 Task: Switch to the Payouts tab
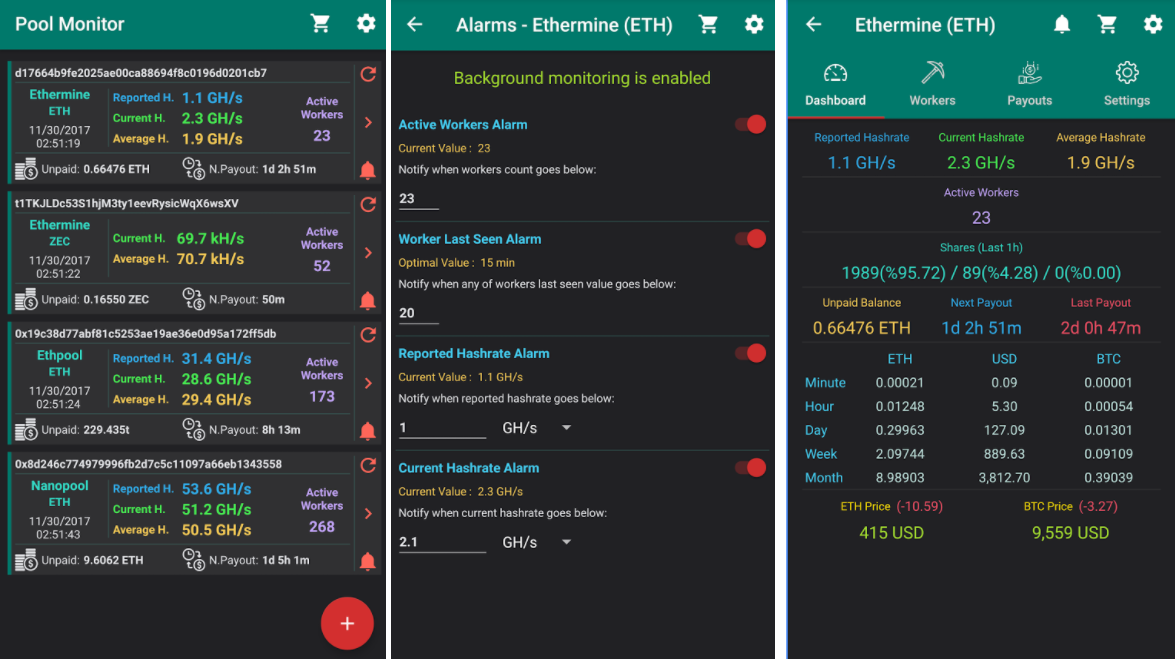tap(1030, 85)
